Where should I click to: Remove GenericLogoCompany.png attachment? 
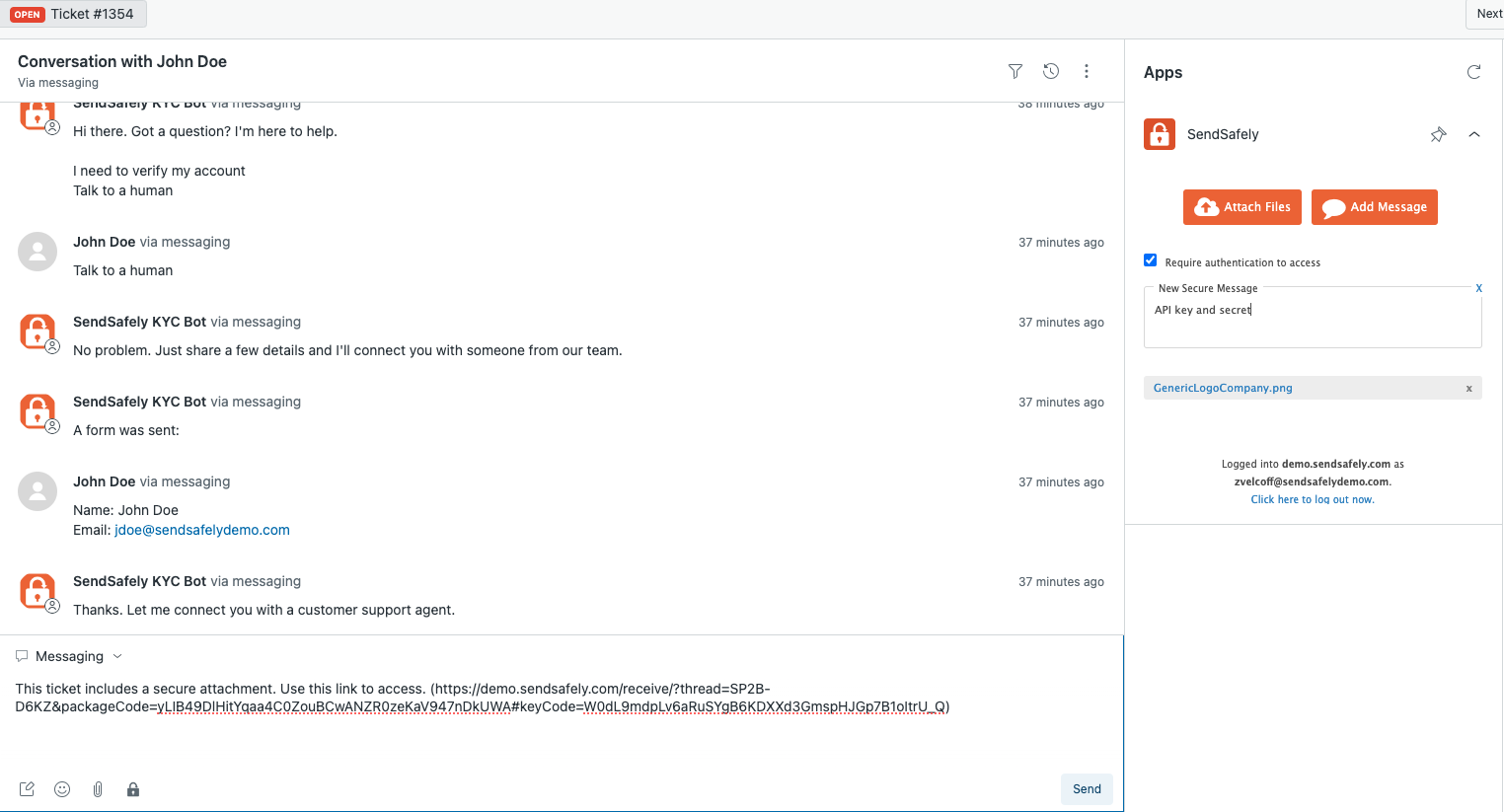click(x=1468, y=389)
